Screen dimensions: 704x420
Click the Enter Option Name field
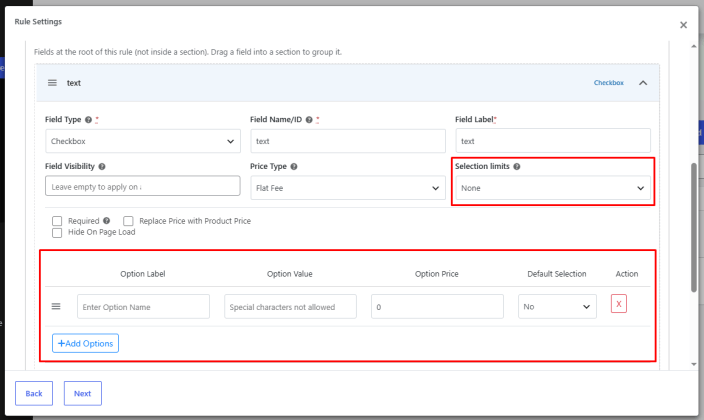(x=143, y=306)
